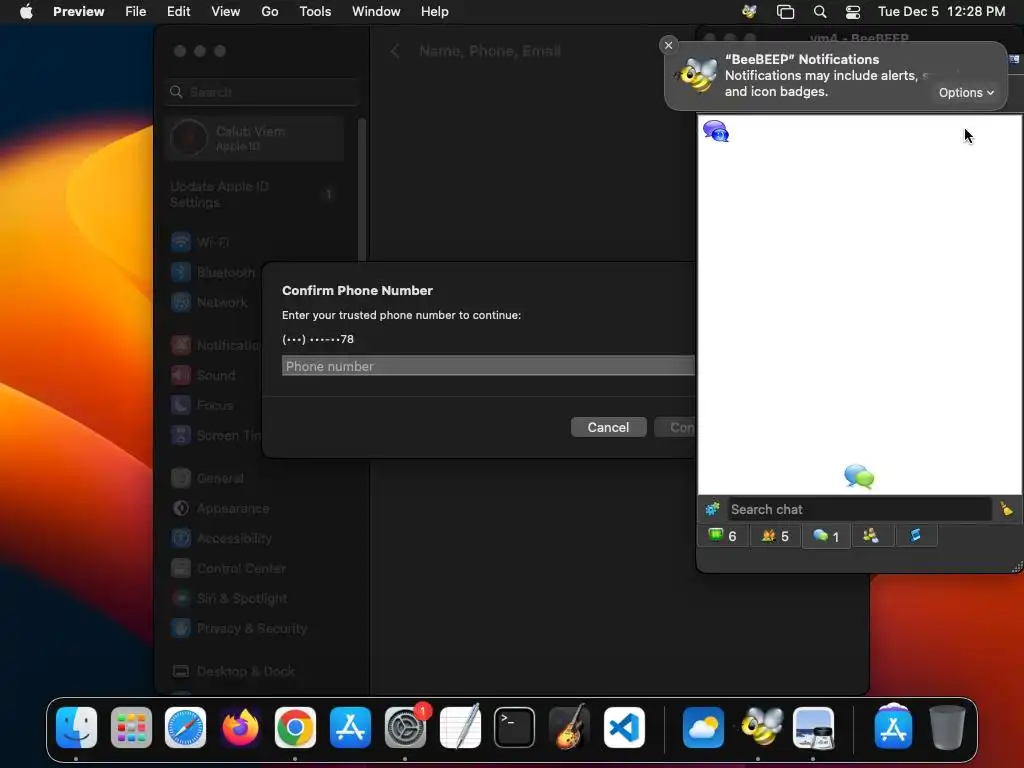Open Terminal from the Dock

tap(515, 728)
